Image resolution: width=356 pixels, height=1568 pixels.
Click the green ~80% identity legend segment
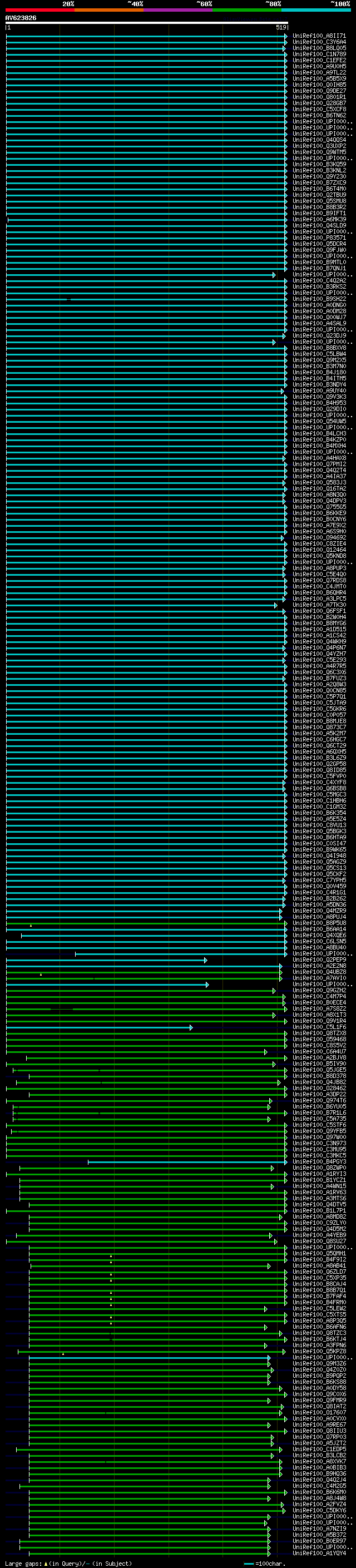[247, 10]
